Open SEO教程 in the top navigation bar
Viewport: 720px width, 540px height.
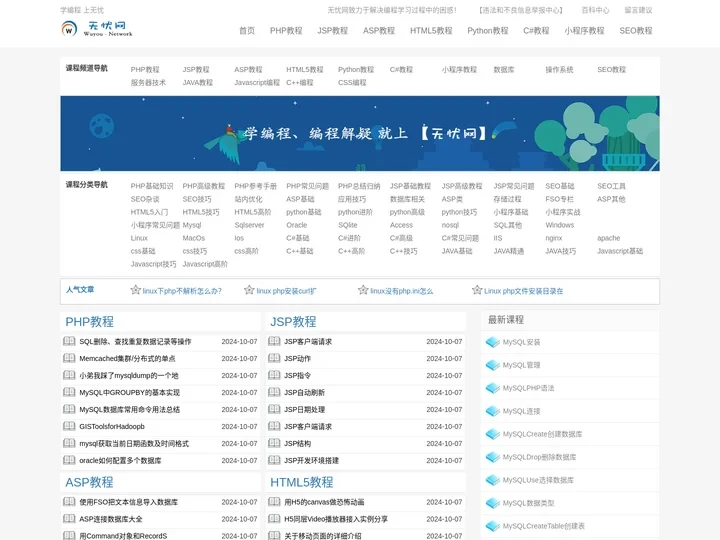point(636,30)
